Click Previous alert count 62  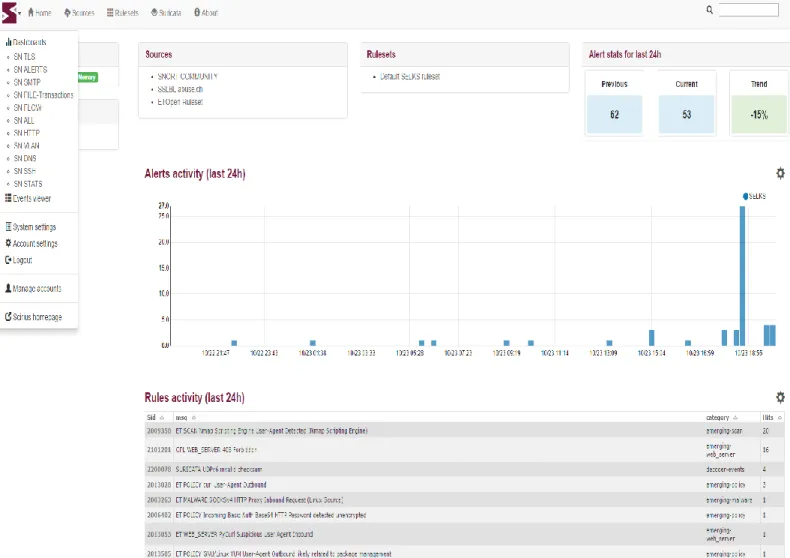pyautogui.click(x=614, y=114)
